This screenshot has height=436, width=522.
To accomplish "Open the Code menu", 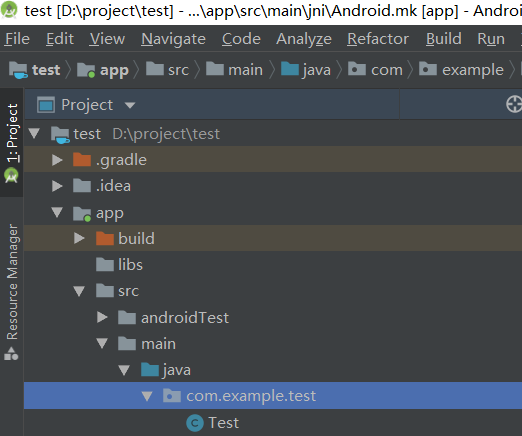I will (x=241, y=39).
